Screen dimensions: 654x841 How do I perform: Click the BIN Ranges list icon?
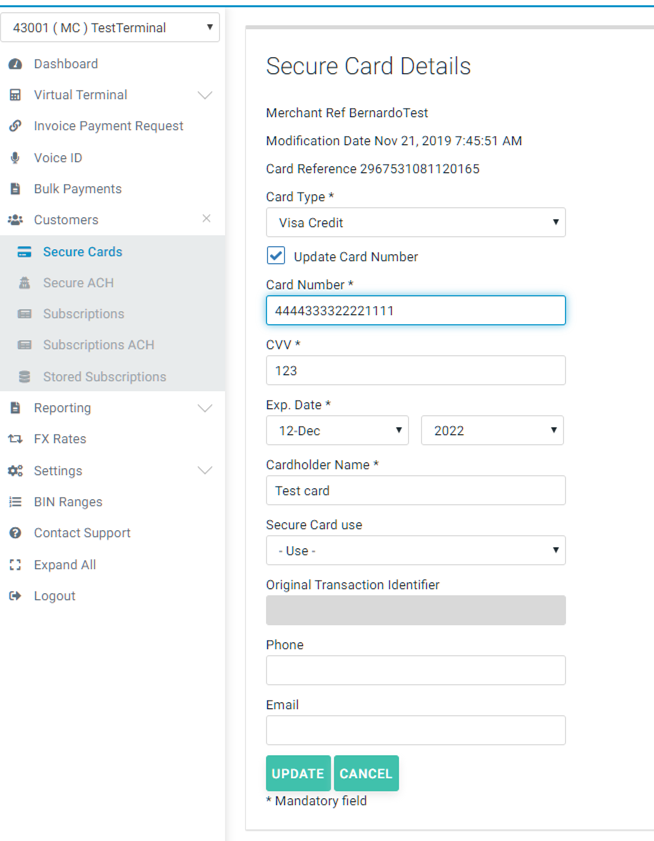click(15, 502)
